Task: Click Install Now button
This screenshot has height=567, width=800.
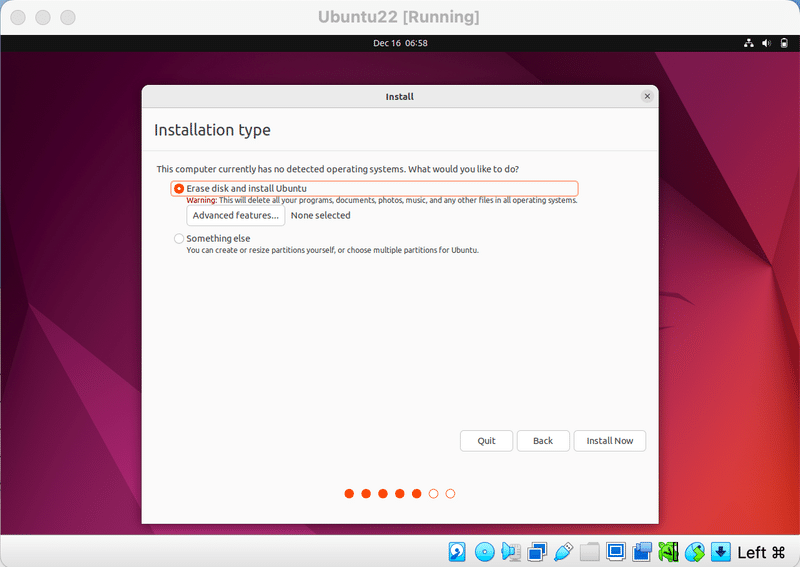Action: [x=610, y=441]
